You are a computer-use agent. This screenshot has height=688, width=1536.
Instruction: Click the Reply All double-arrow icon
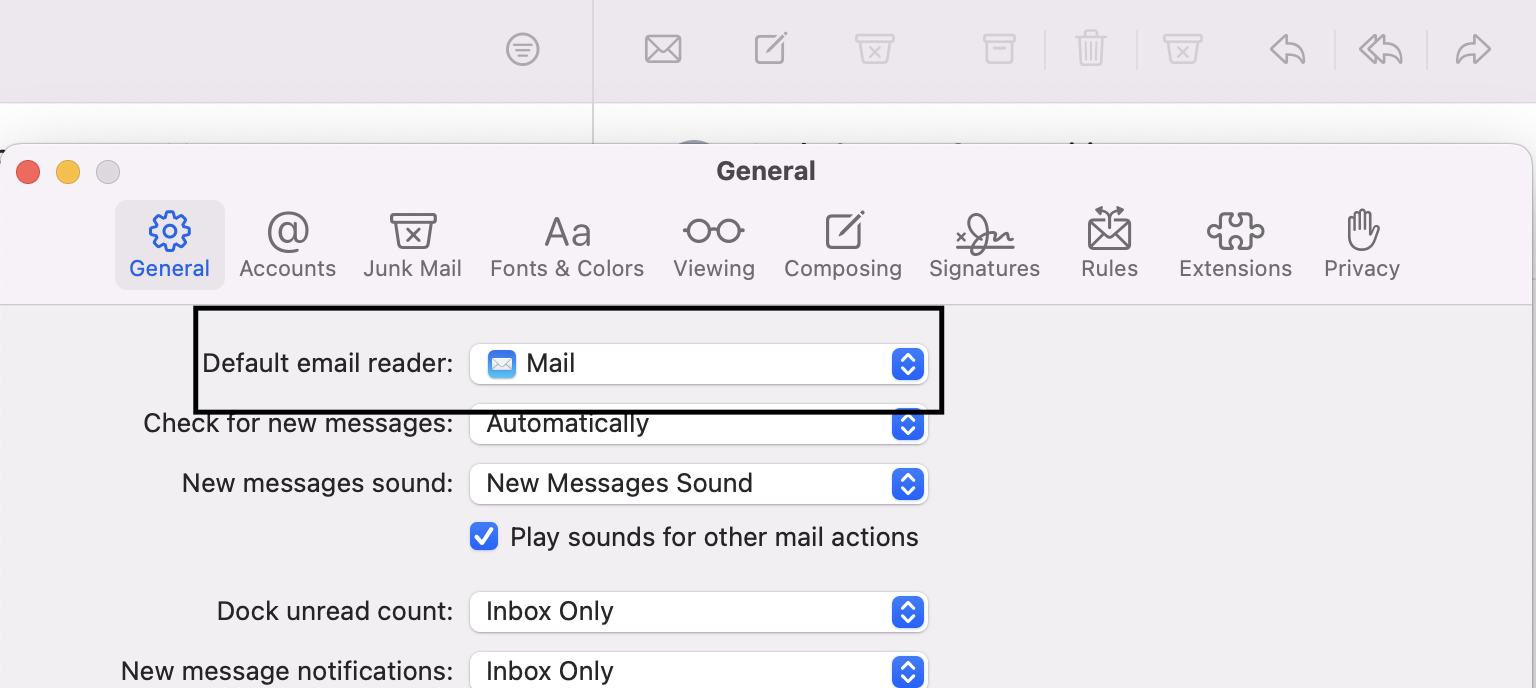tap(1381, 49)
